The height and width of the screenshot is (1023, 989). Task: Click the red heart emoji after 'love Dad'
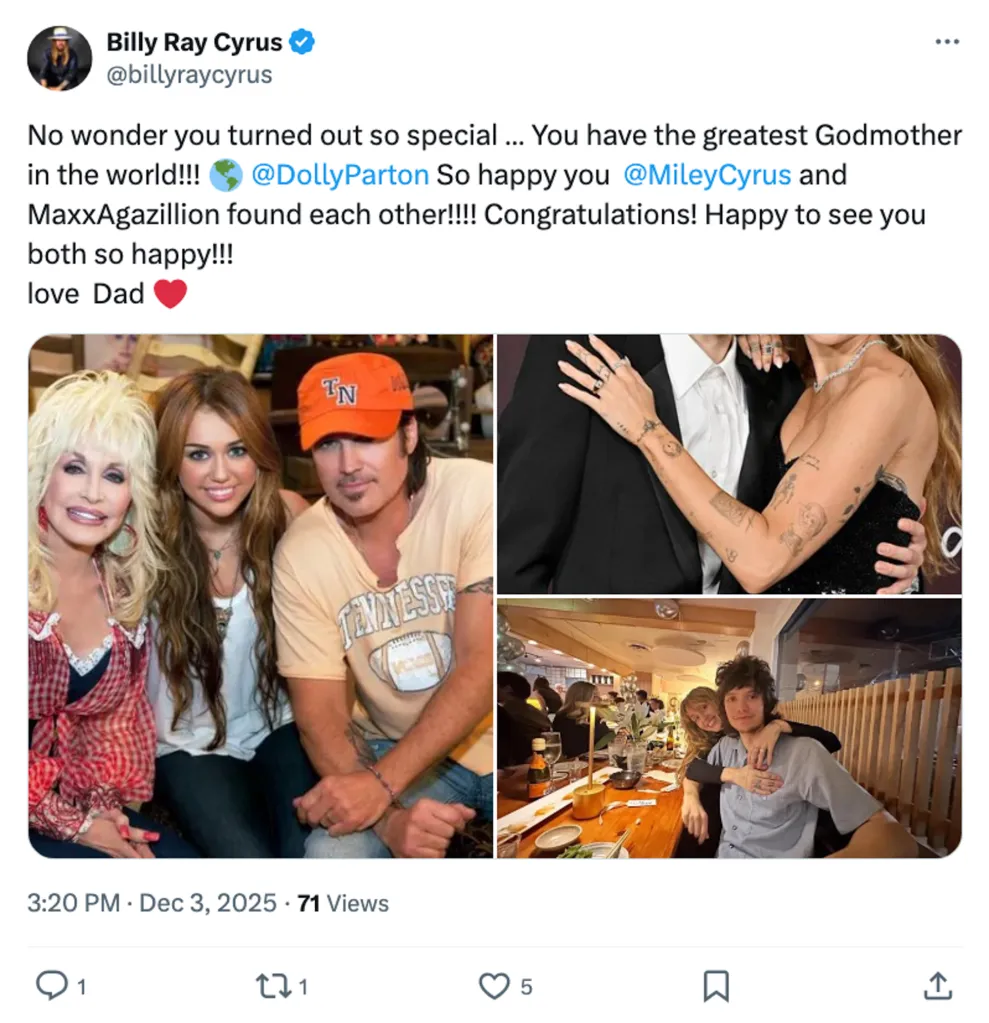(172, 293)
